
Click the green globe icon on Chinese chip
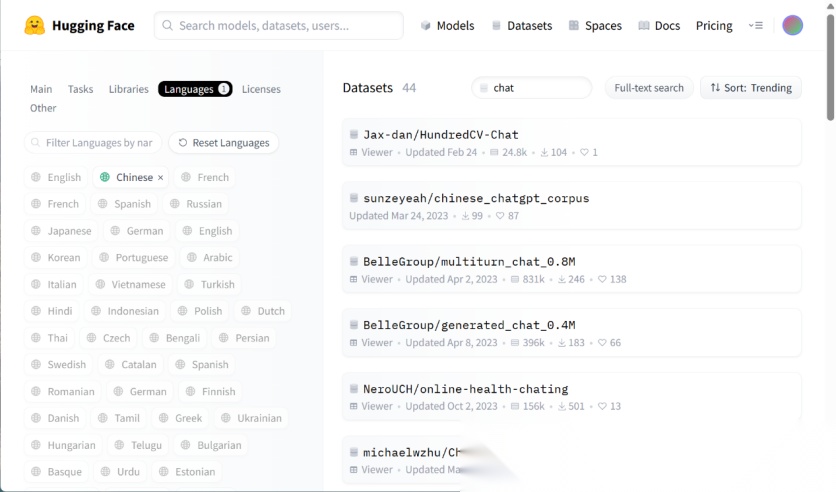104,177
